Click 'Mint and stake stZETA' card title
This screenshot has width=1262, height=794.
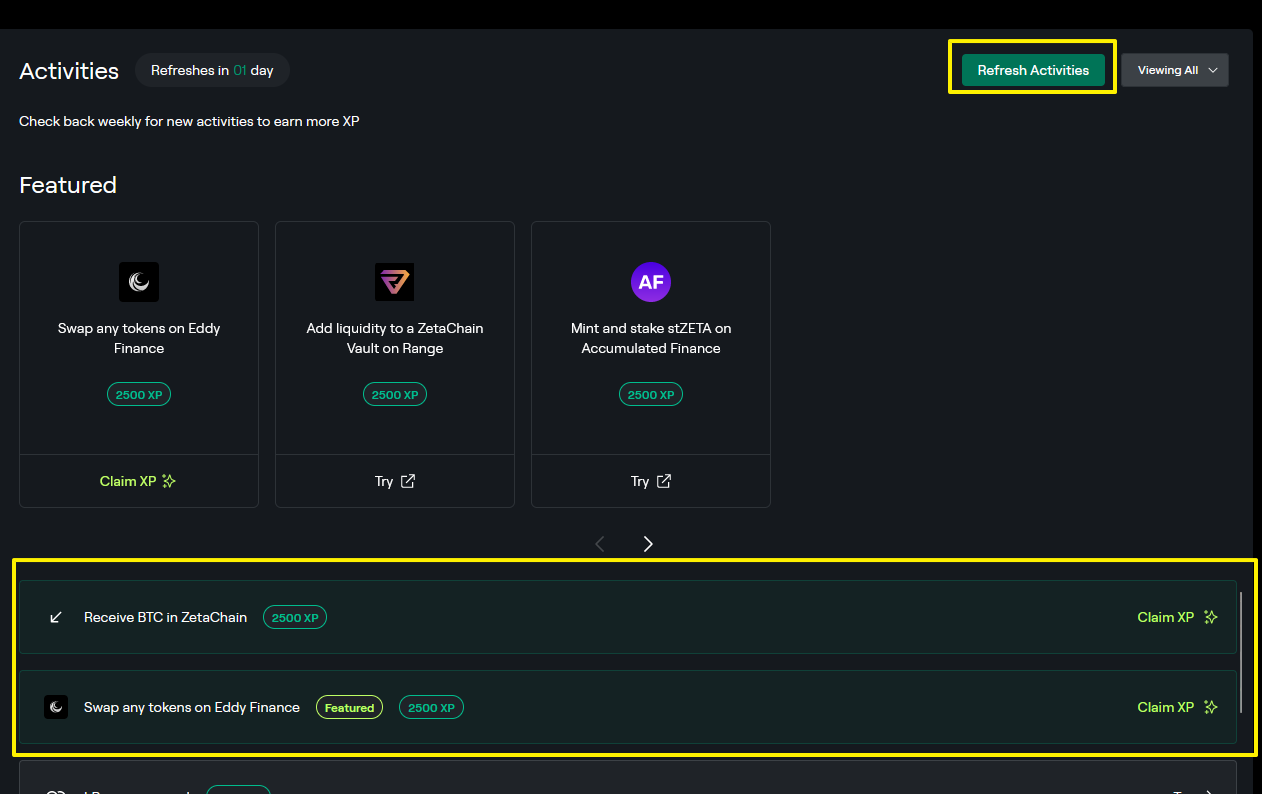(x=651, y=338)
